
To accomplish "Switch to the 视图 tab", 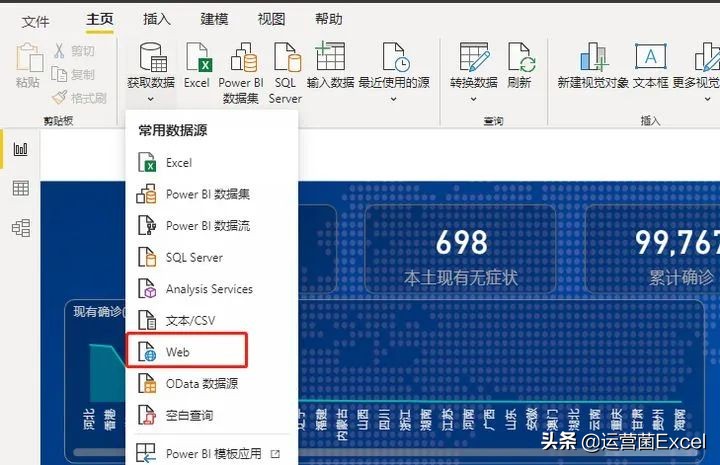I will coord(271,19).
